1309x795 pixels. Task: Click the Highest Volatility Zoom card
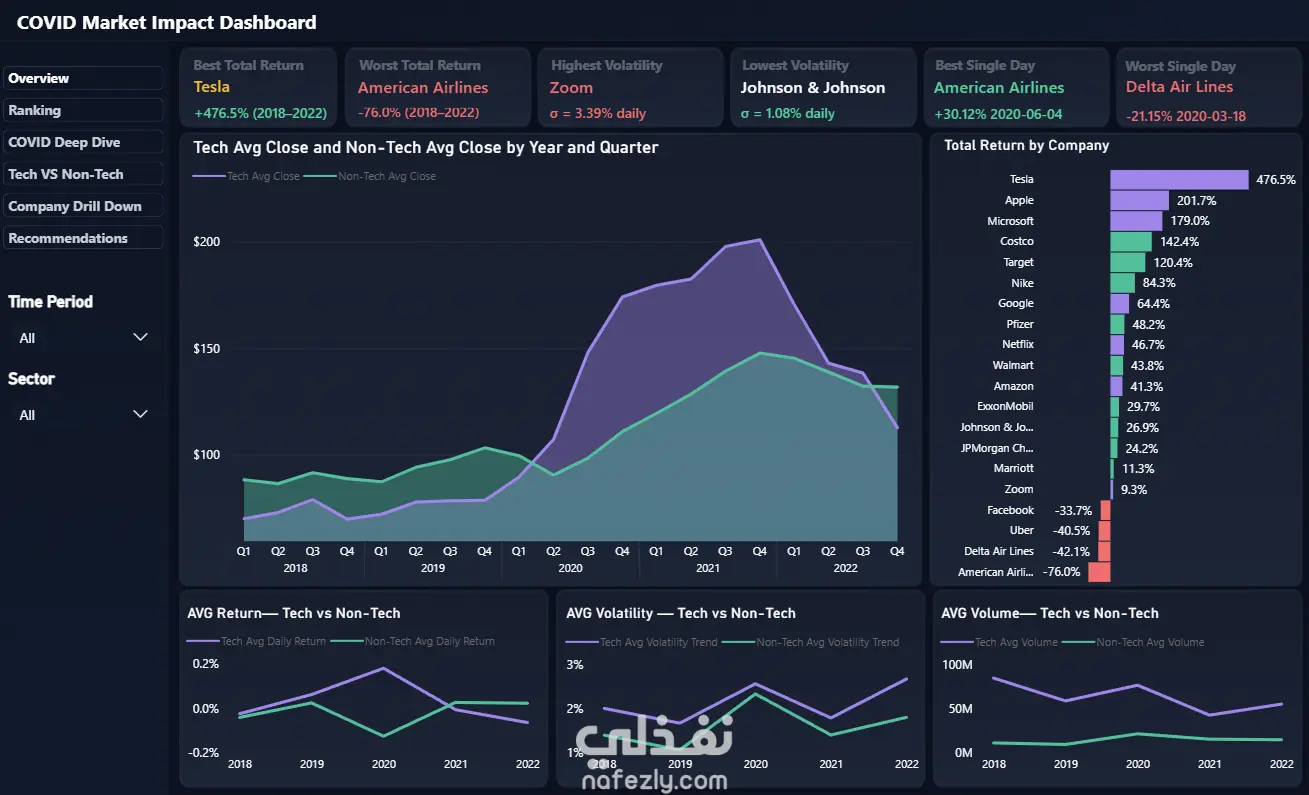point(632,89)
